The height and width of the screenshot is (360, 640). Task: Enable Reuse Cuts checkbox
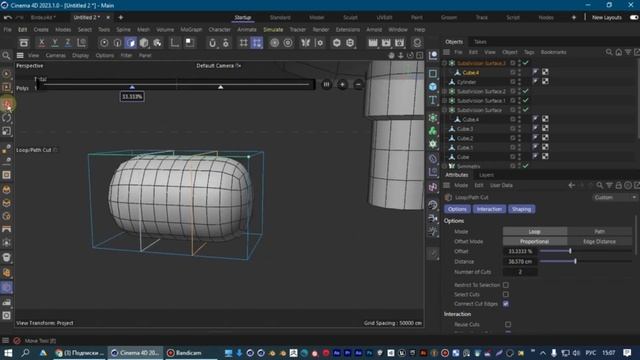click(x=508, y=324)
